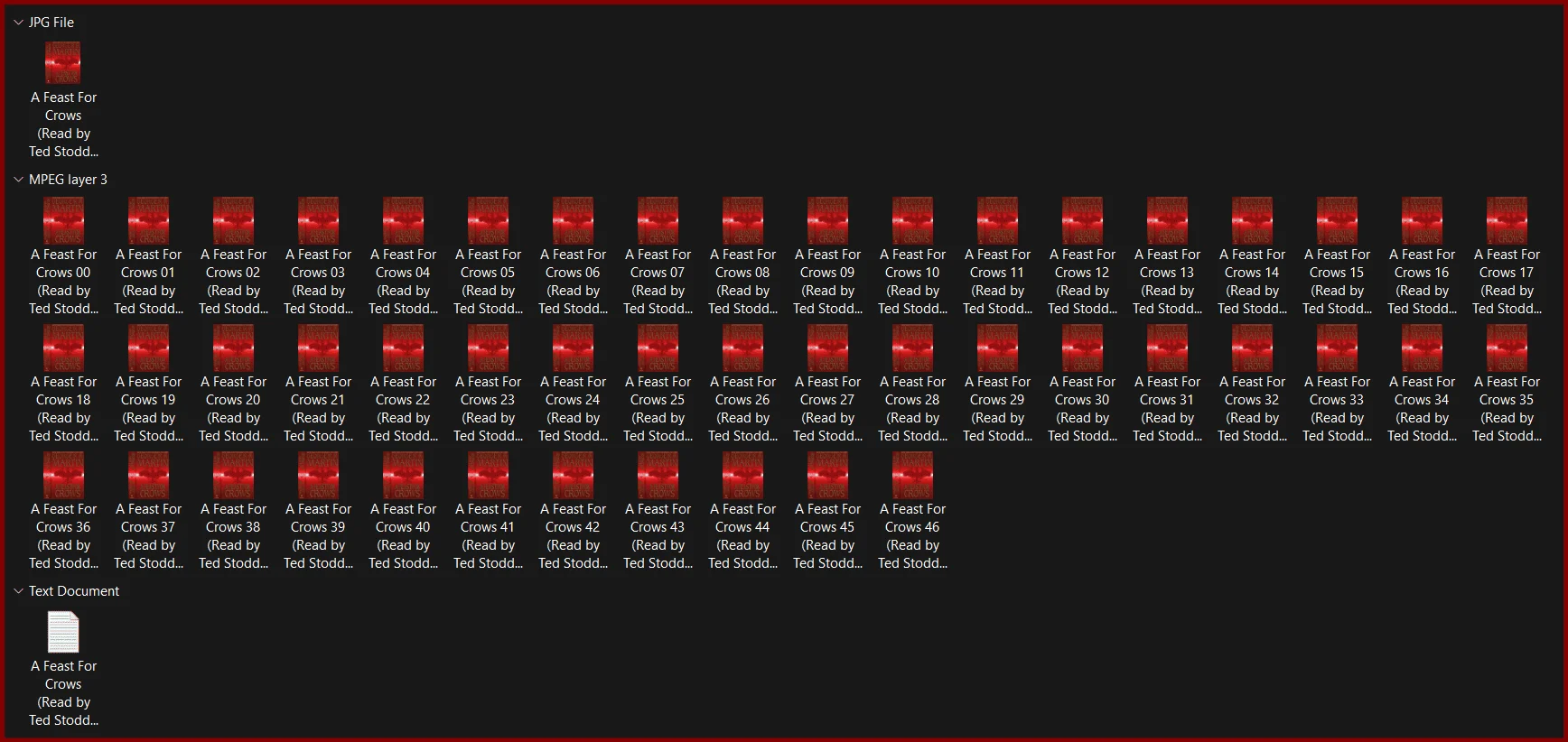Click file name A Feast For Crows 45
The width and height of the screenshot is (1568, 742).
point(827,536)
